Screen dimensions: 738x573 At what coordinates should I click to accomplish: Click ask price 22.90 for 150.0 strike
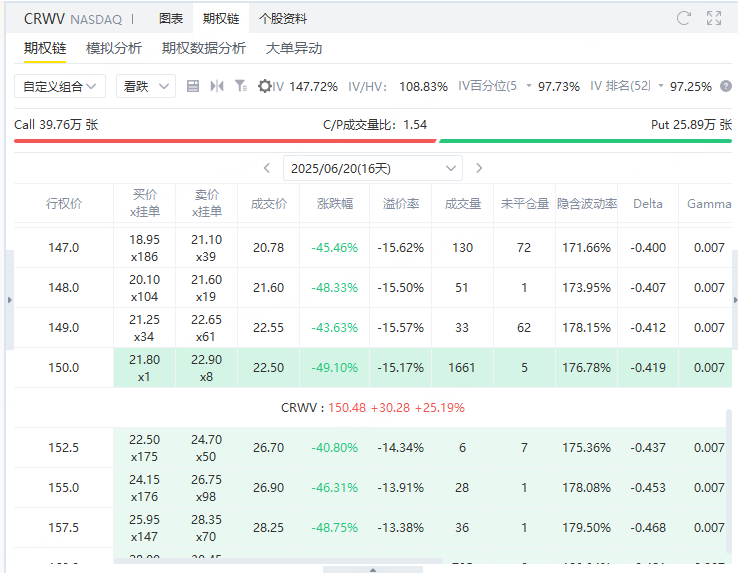(x=207, y=360)
